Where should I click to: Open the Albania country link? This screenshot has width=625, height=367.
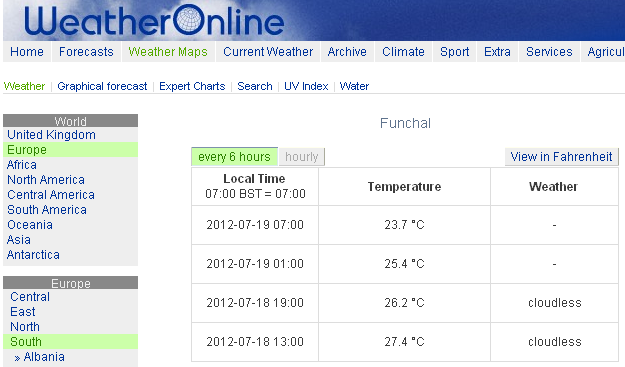pos(44,357)
